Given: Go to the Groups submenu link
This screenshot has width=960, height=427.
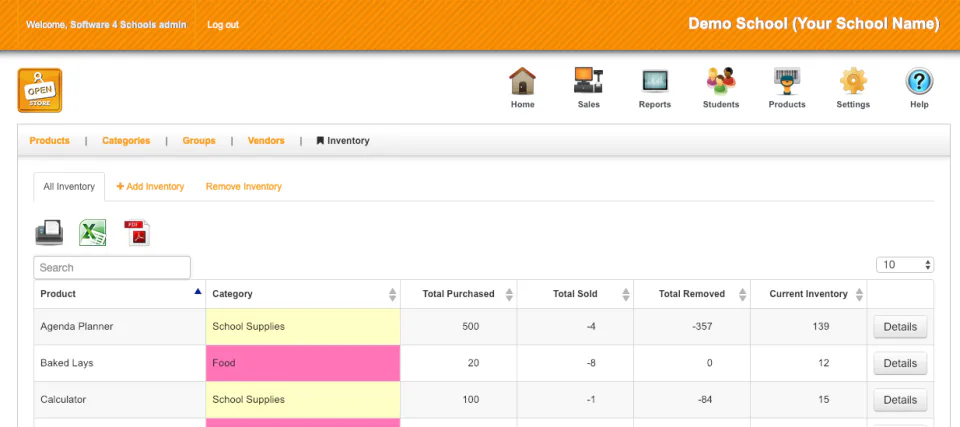Looking at the screenshot, I should pyautogui.click(x=199, y=140).
